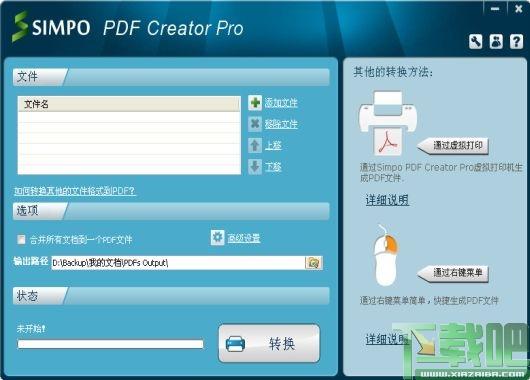Open 详细说明 under virtual printing
The width and height of the screenshot is (530, 380).
387,200
